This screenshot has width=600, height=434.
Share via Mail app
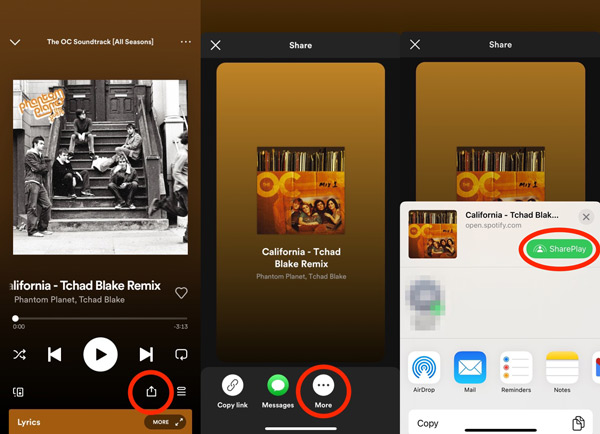coord(470,372)
